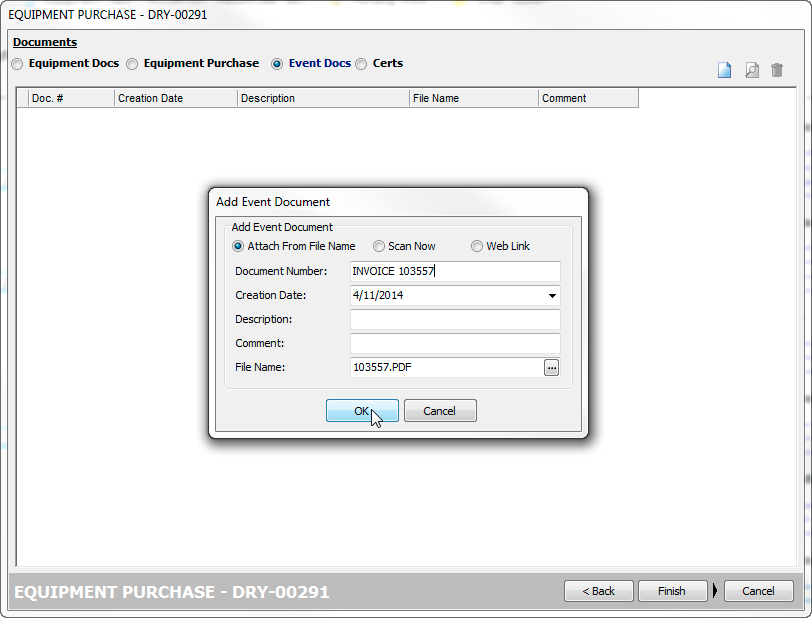
Task: Open the Creation Date dropdown arrow
Action: point(552,296)
